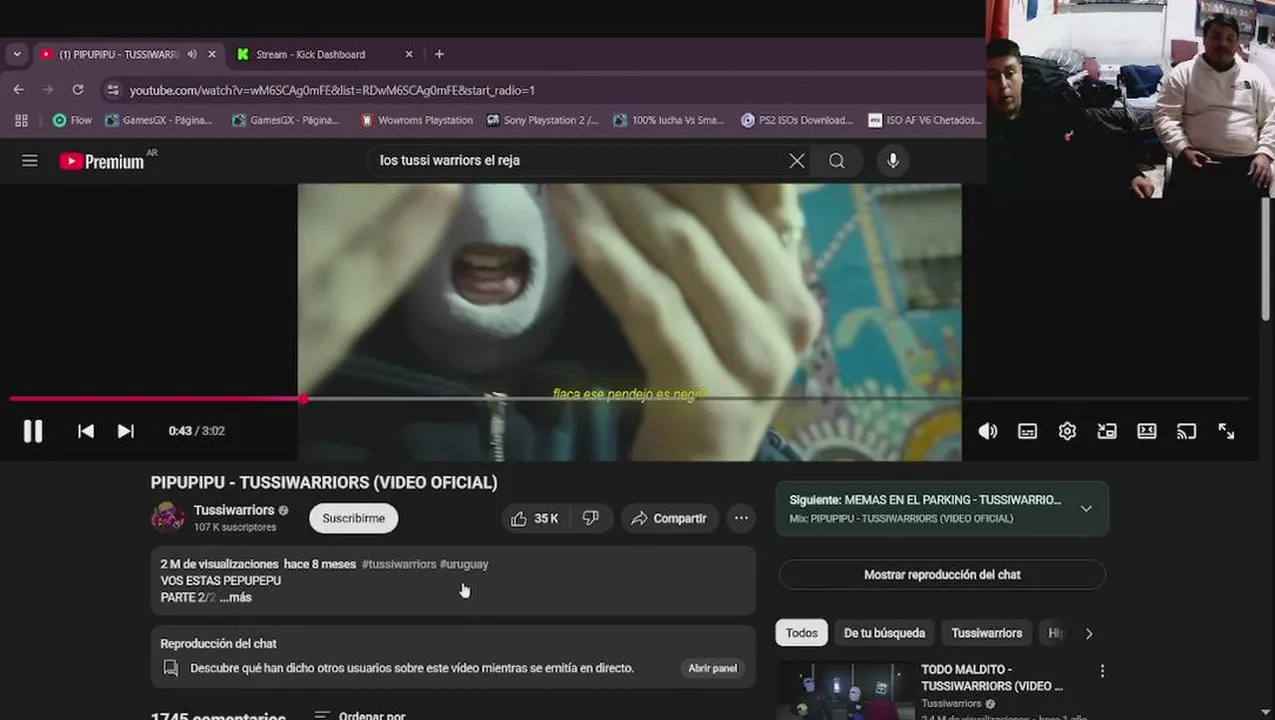Switch to PIPUPIPU YouTube browser tab
The image size is (1275, 720).
coord(118,54)
